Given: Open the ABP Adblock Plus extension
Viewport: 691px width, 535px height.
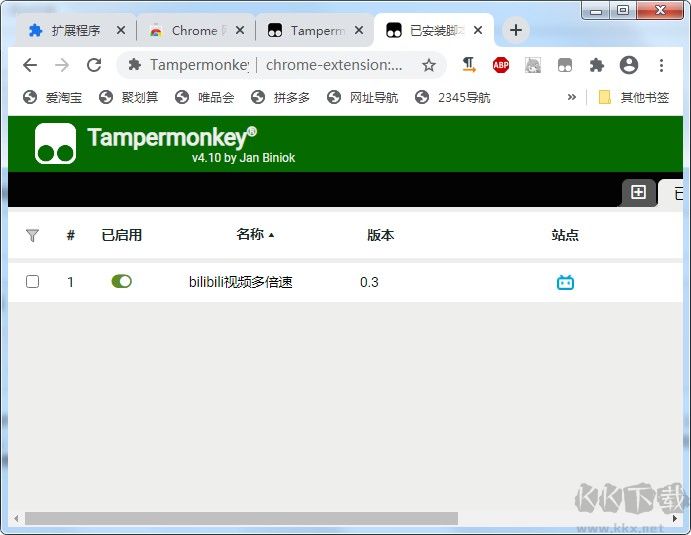Looking at the screenshot, I should click(x=501, y=65).
